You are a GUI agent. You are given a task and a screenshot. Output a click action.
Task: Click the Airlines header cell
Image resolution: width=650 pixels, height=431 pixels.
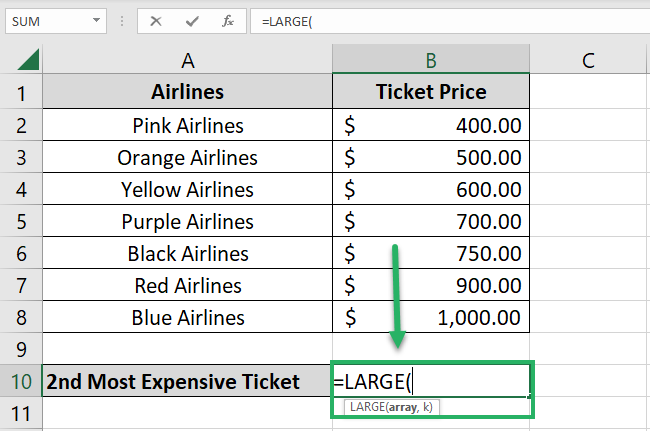click(187, 93)
